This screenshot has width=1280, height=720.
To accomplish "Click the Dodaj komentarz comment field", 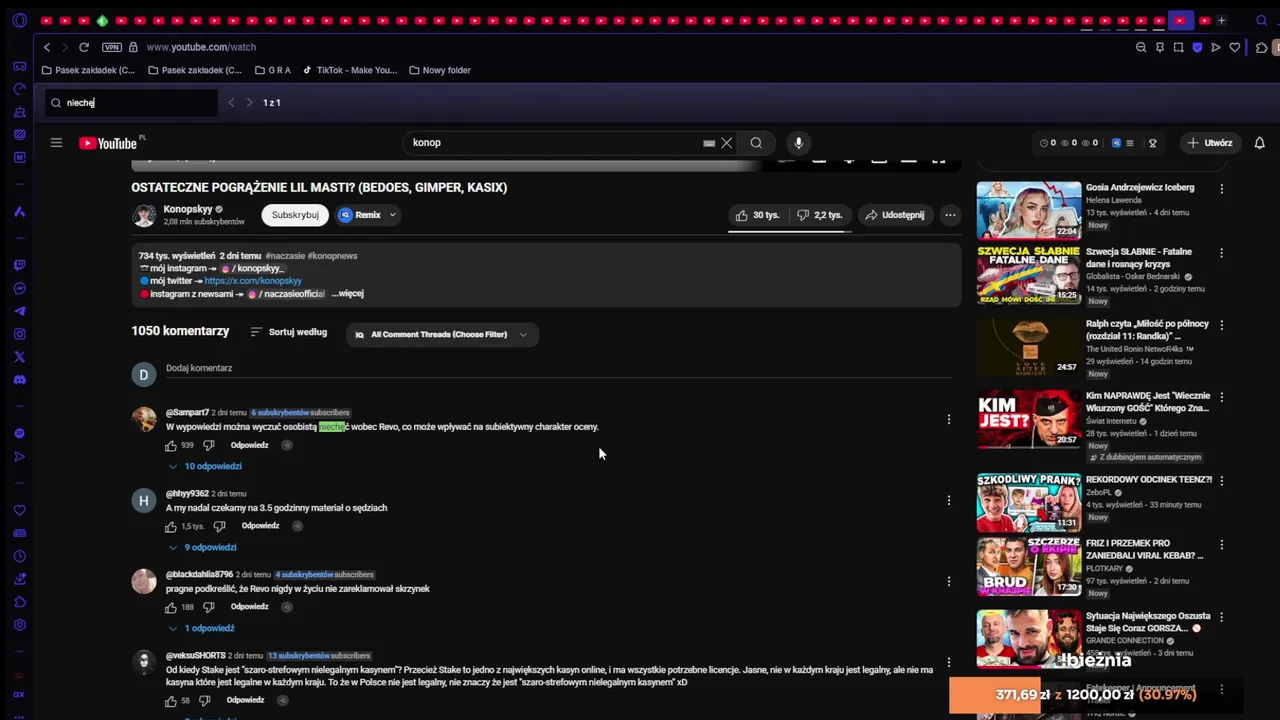I will 558,368.
